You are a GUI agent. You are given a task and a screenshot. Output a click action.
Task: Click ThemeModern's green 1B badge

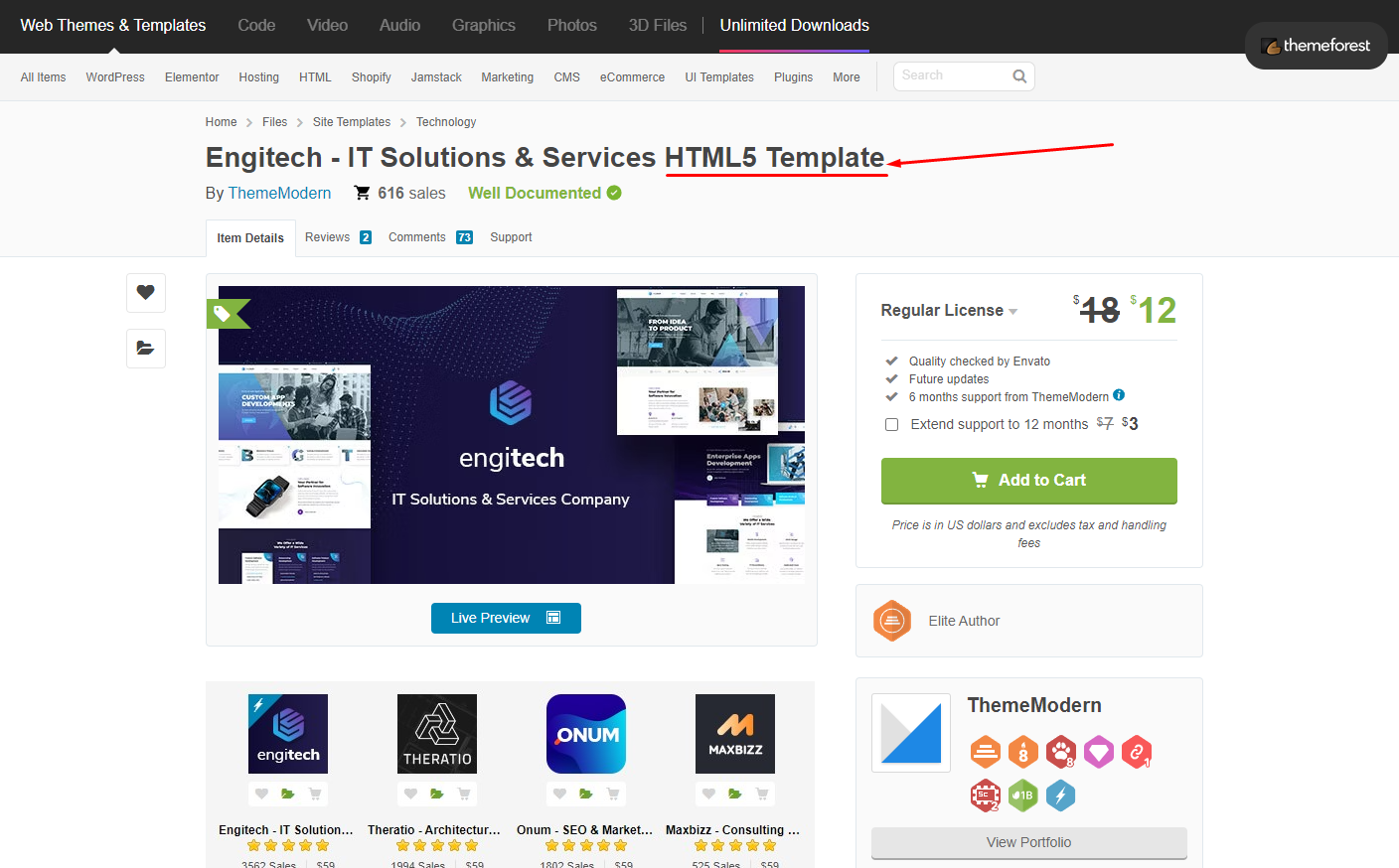click(x=1023, y=796)
